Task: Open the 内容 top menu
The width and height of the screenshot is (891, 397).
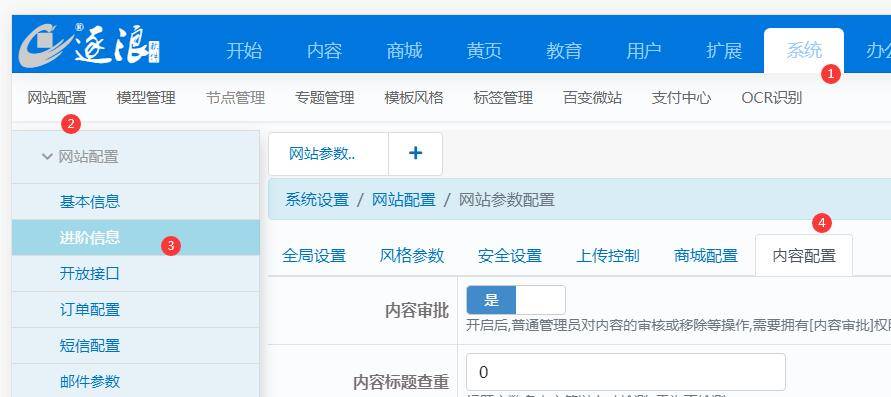Action: pyautogui.click(x=324, y=51)
